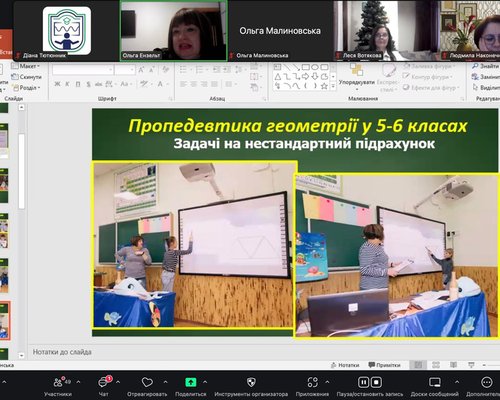This screenshot has height=400, width=500.
Task: Pick font color A button
Action: click(161, 84)
